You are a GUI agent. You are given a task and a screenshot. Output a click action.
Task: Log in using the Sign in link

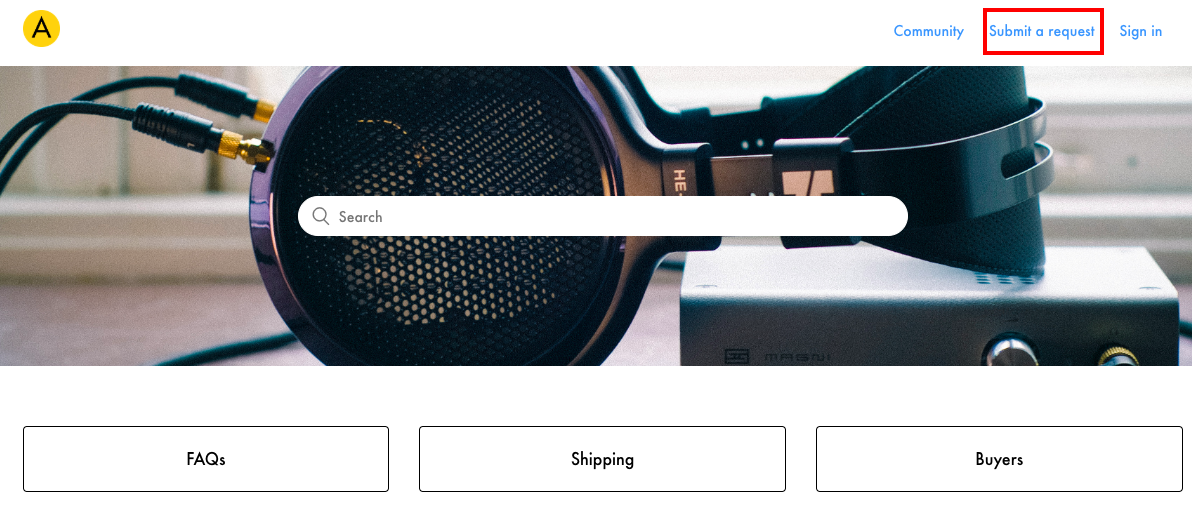tap(1140, 31)
